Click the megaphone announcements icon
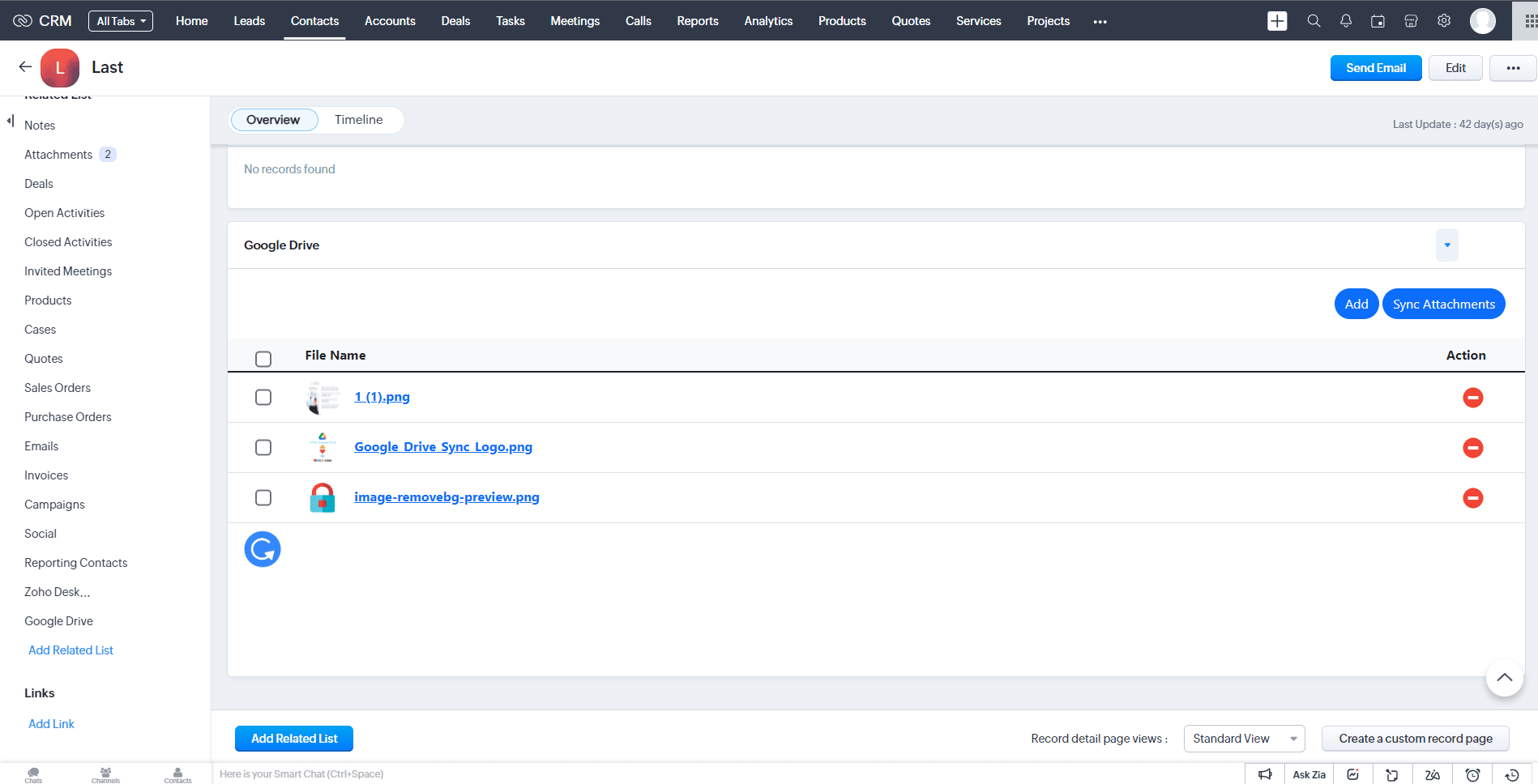 pos(1265,774)
